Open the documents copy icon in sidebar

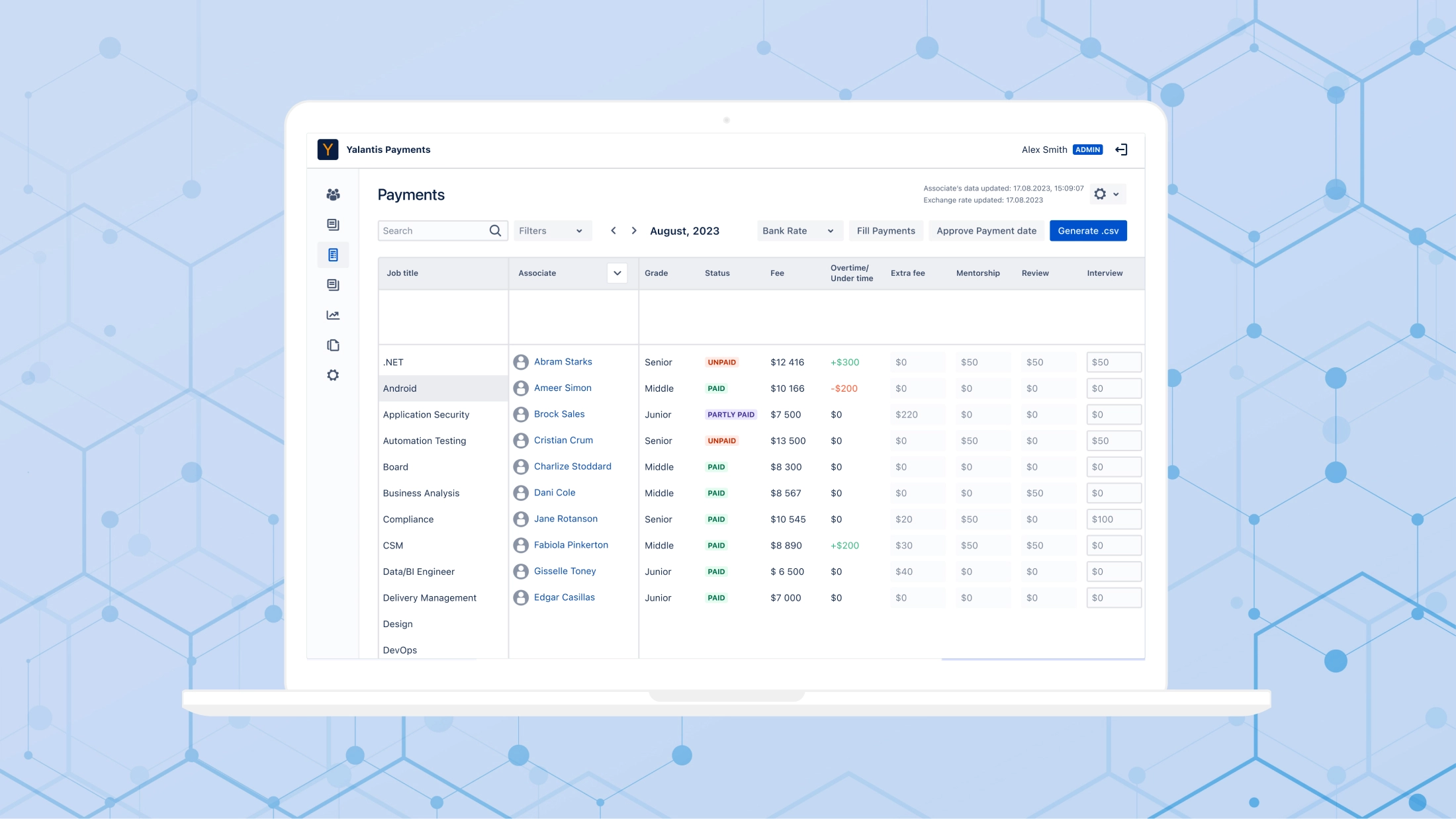pyautogui.click(x=333, y=345)
